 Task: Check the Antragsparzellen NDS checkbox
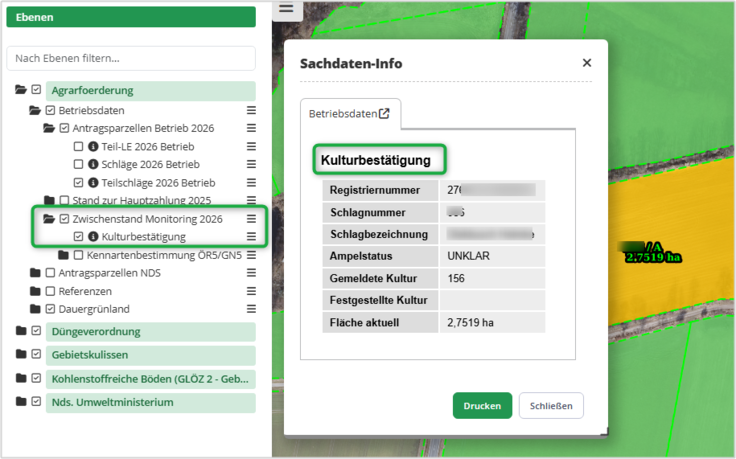pyautogui.click(x=50, y=273)
